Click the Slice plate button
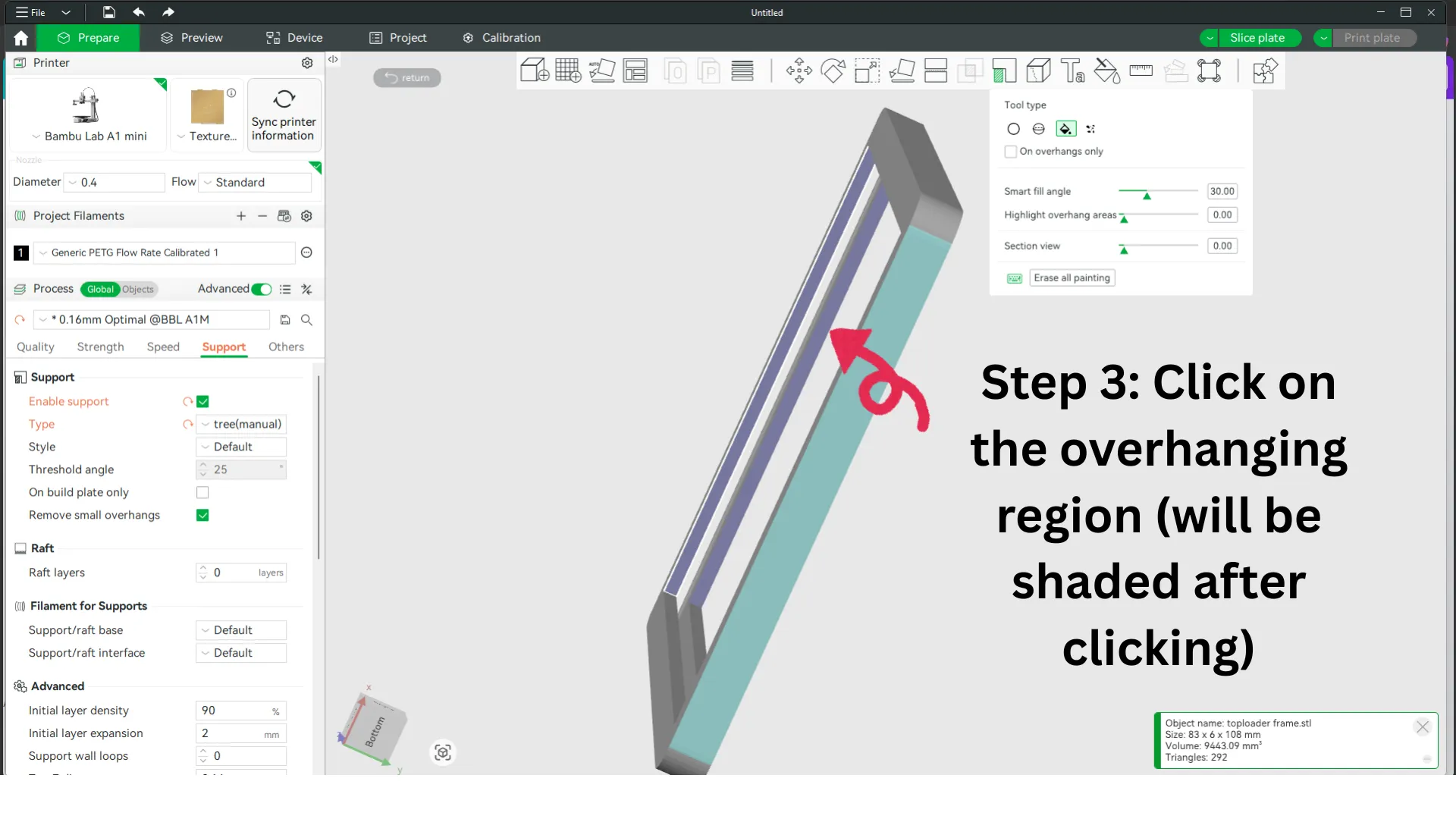Viewport: 1456px width, 819px height. (x=1257, y=38)
